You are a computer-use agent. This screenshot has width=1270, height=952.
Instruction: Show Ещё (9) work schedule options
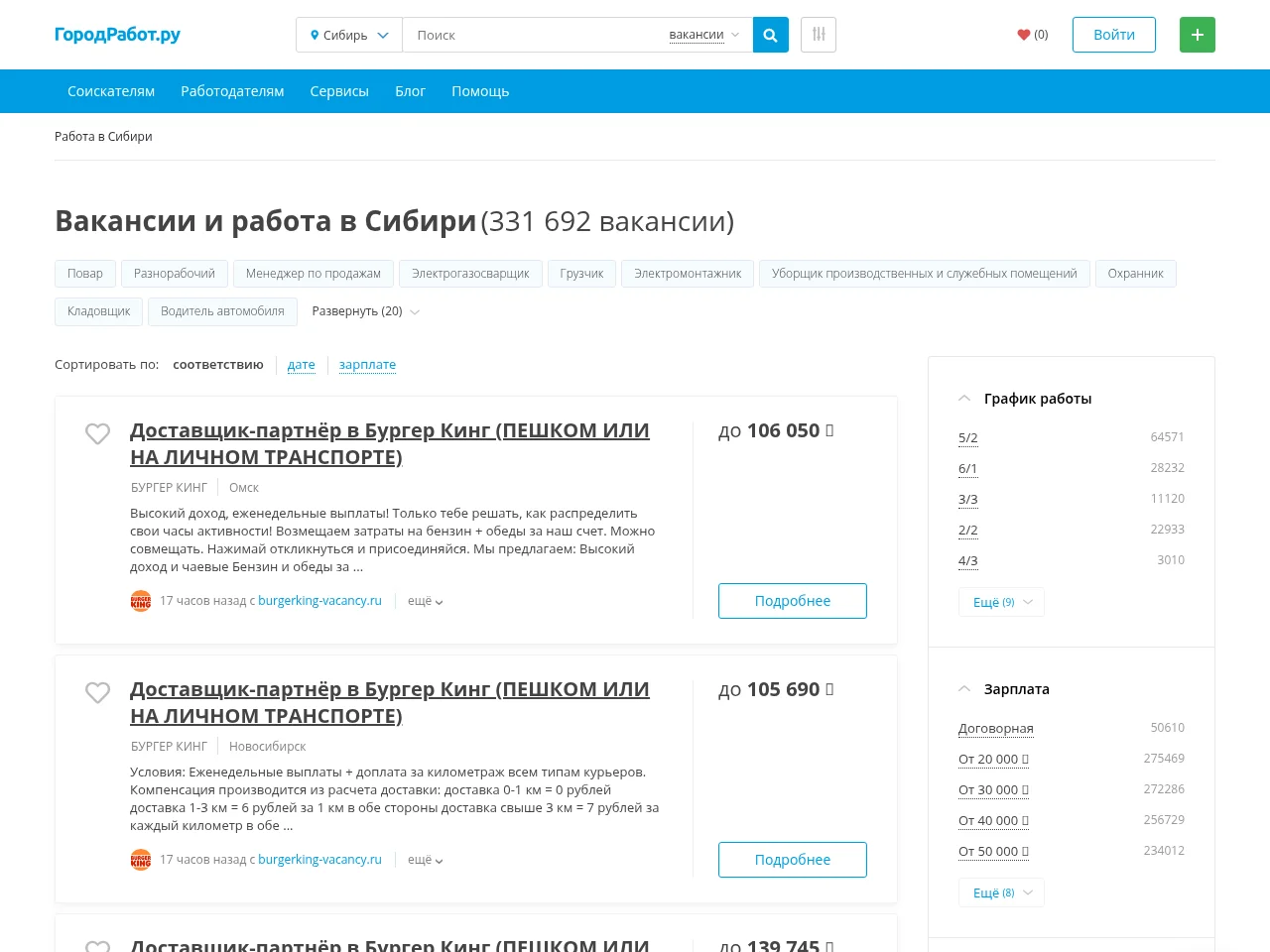click(1001, 602)
